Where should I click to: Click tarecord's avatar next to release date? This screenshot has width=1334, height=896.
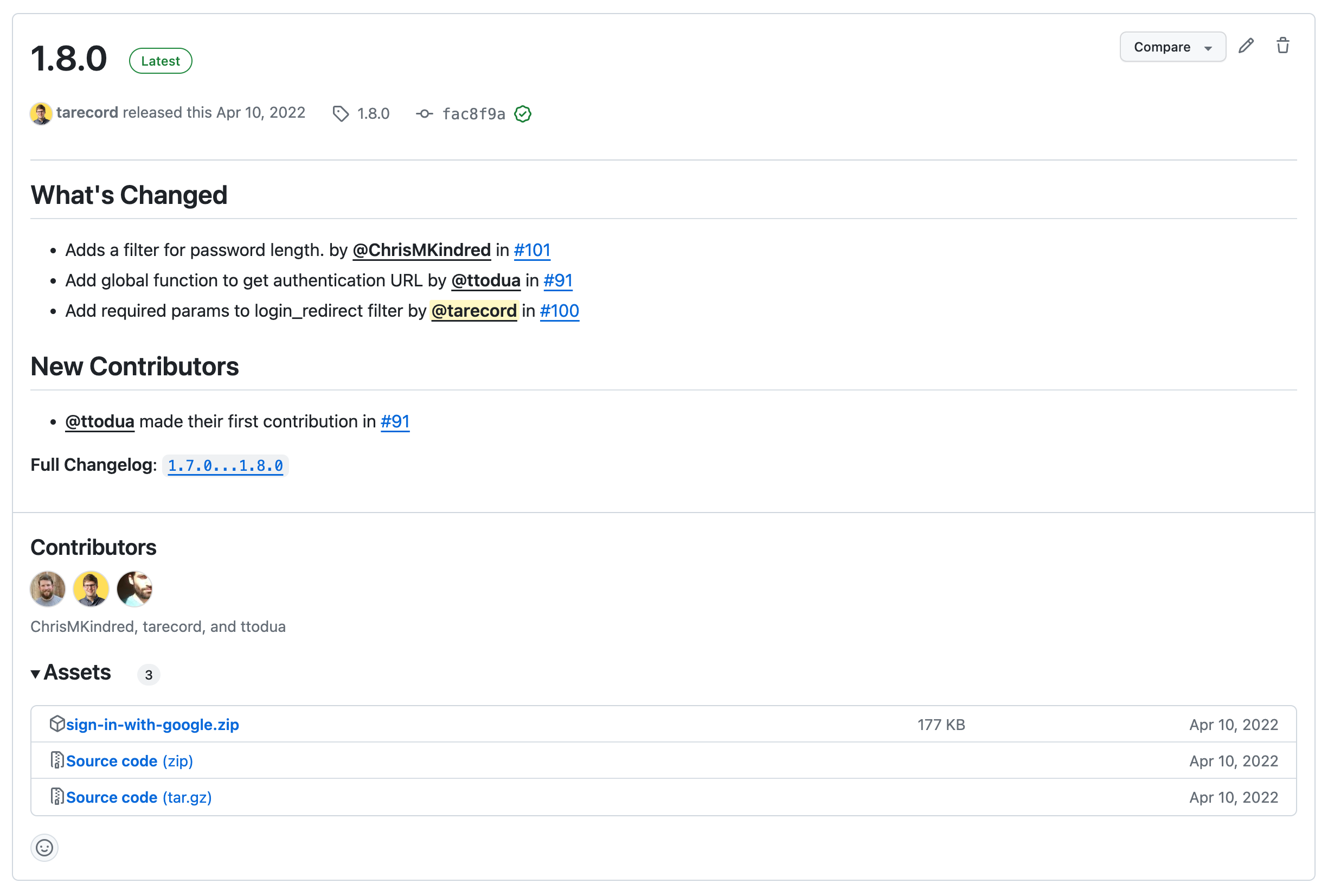(41, 113)
